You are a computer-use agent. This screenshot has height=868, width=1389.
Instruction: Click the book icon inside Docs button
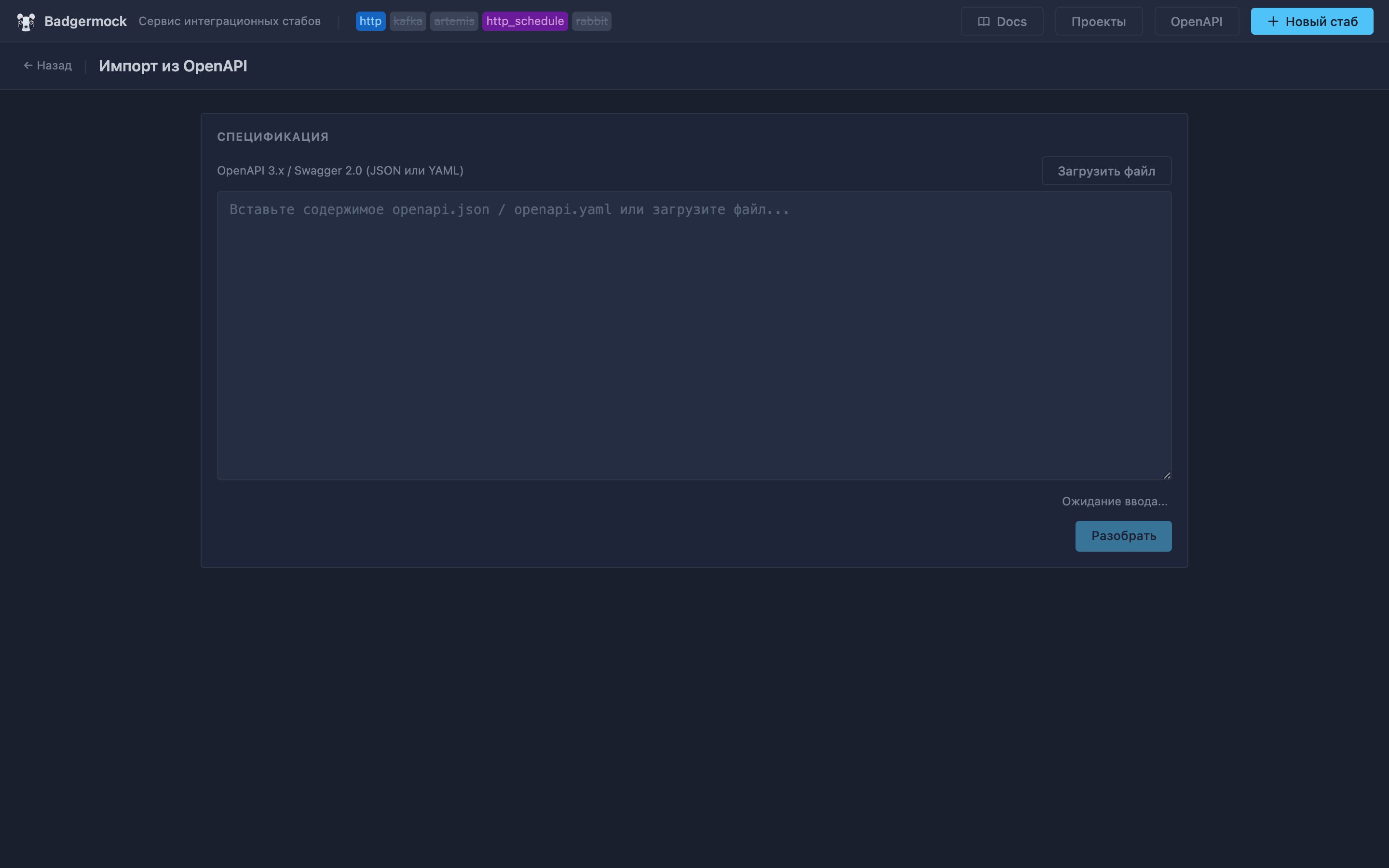[x=983, y=21]
